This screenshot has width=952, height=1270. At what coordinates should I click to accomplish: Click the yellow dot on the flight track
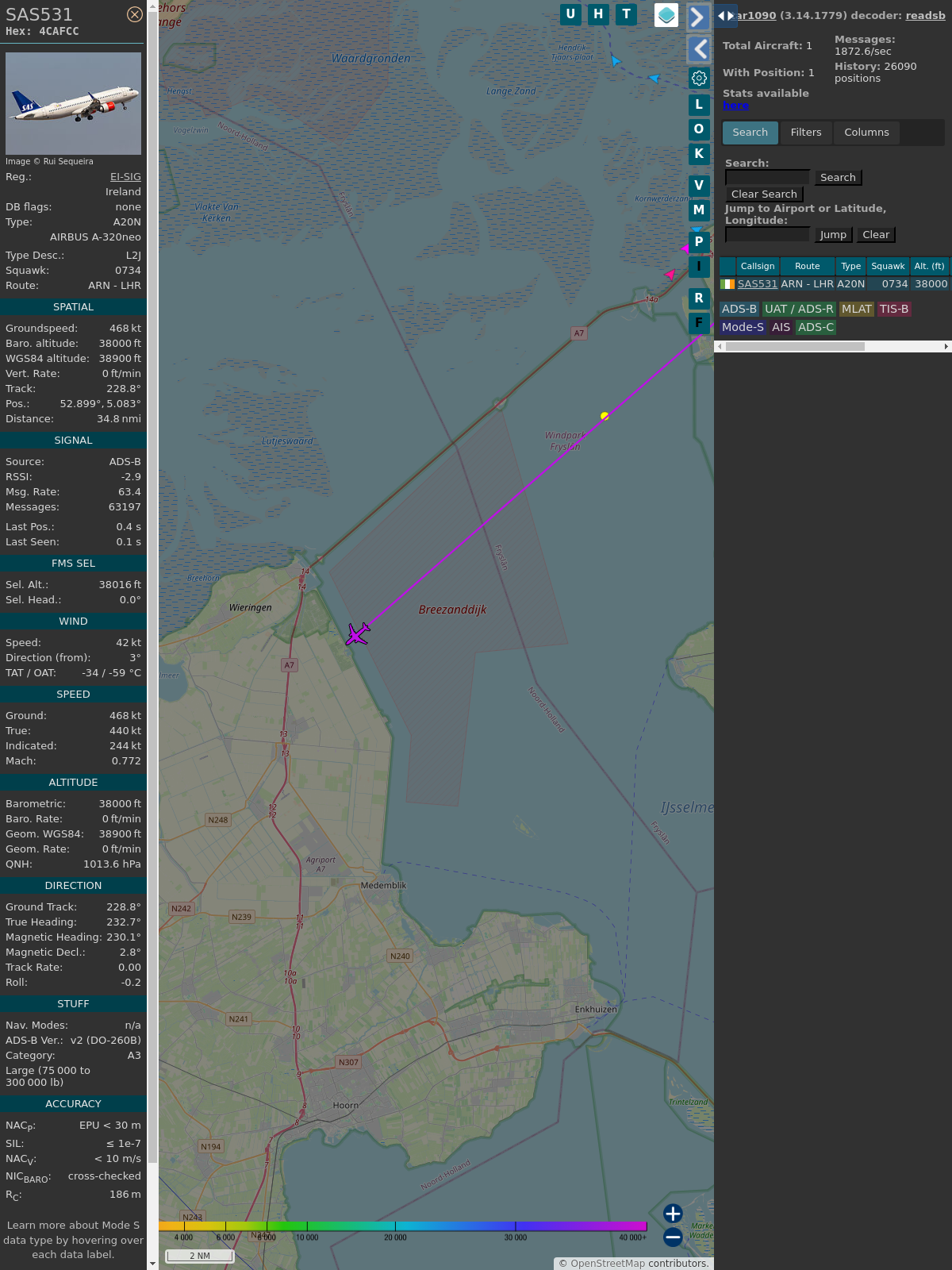[x=605, y=416]
